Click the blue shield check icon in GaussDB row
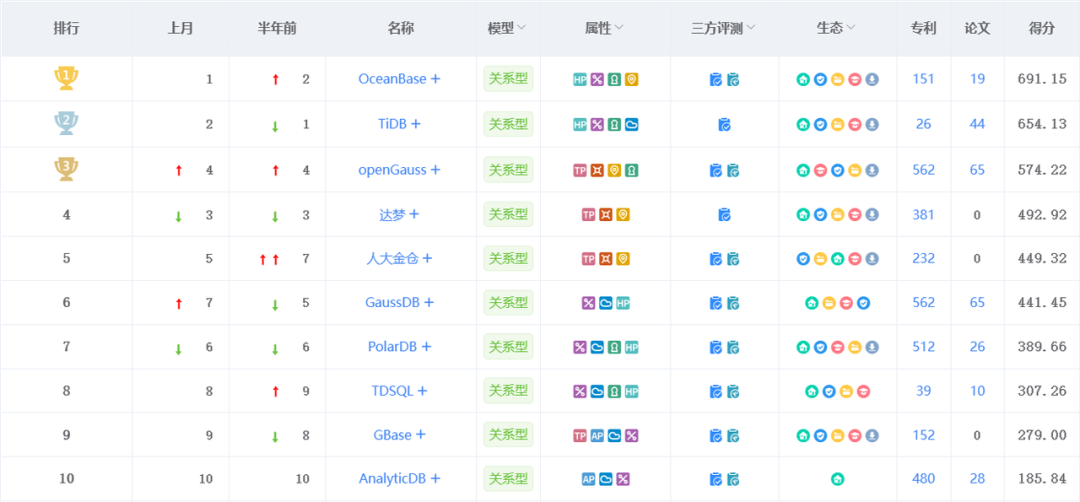This screenshot has width=1080, height=502. coord(863,303)
